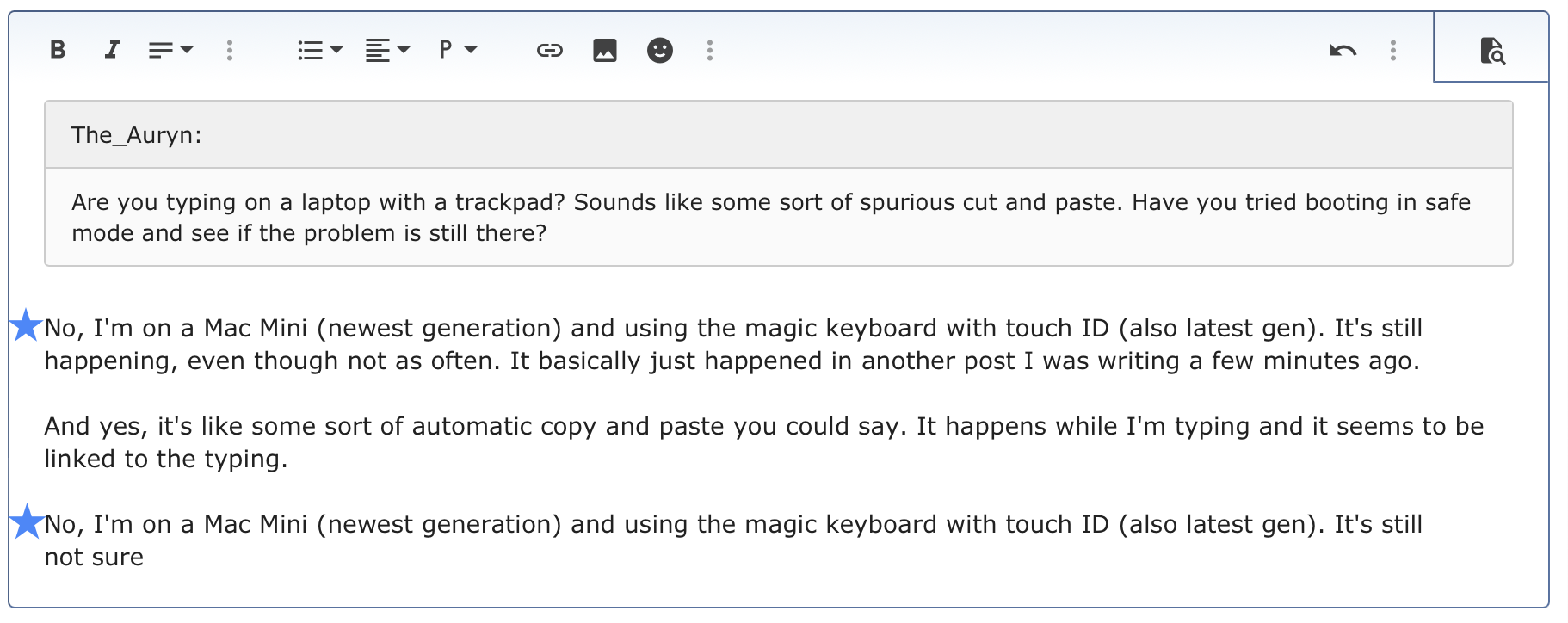Insert a link

point(549,50)
